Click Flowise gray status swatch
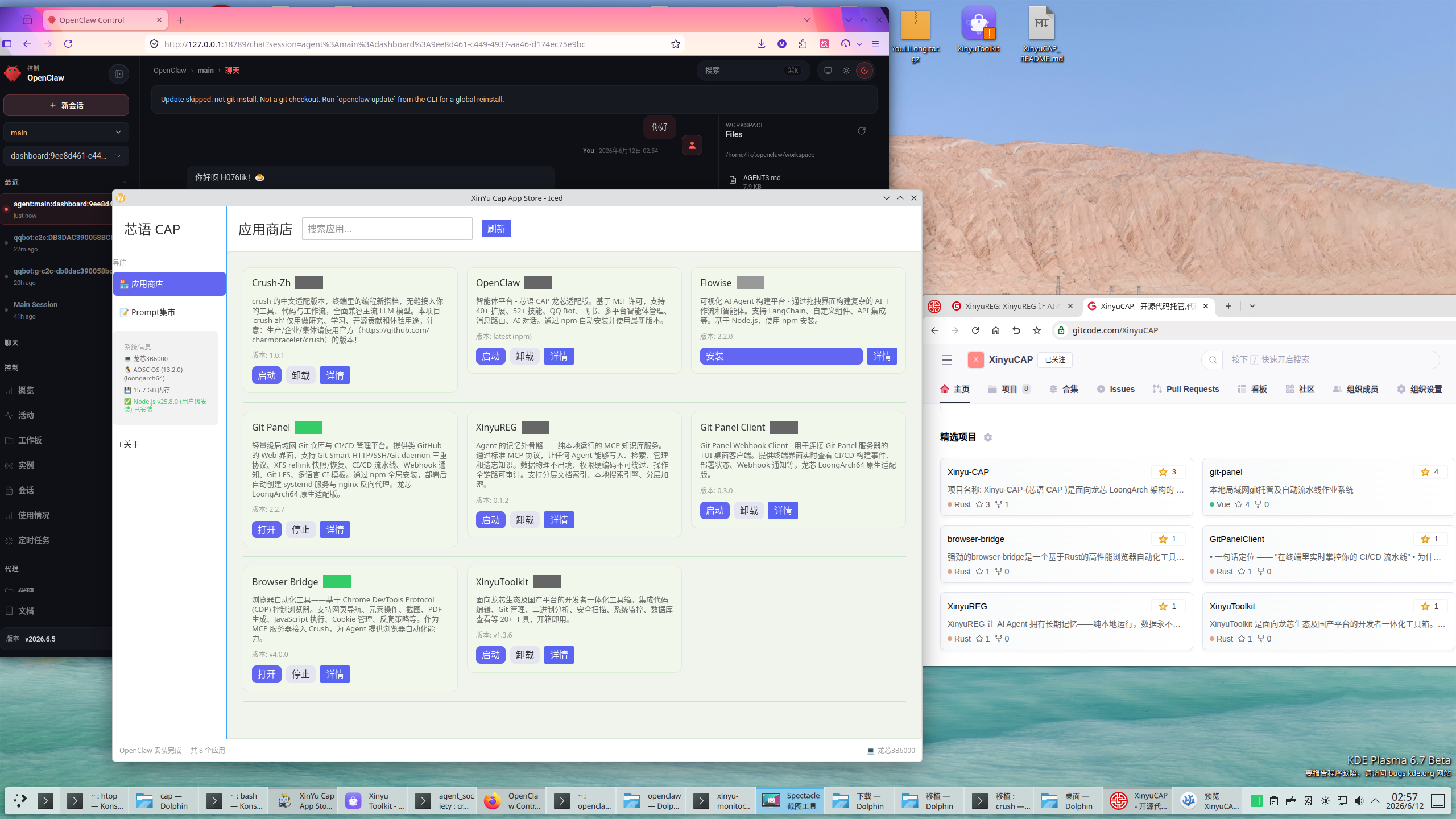This screenshot has height=819, width=1456. (x=750, y=283)
